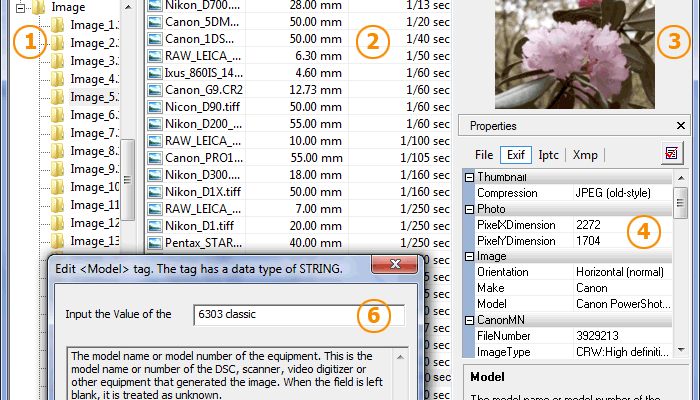Viewport: 700px width, 400px height.
Task: Select the RAW_LEICA file with 7.00 mm
Action: click(203, 208)
